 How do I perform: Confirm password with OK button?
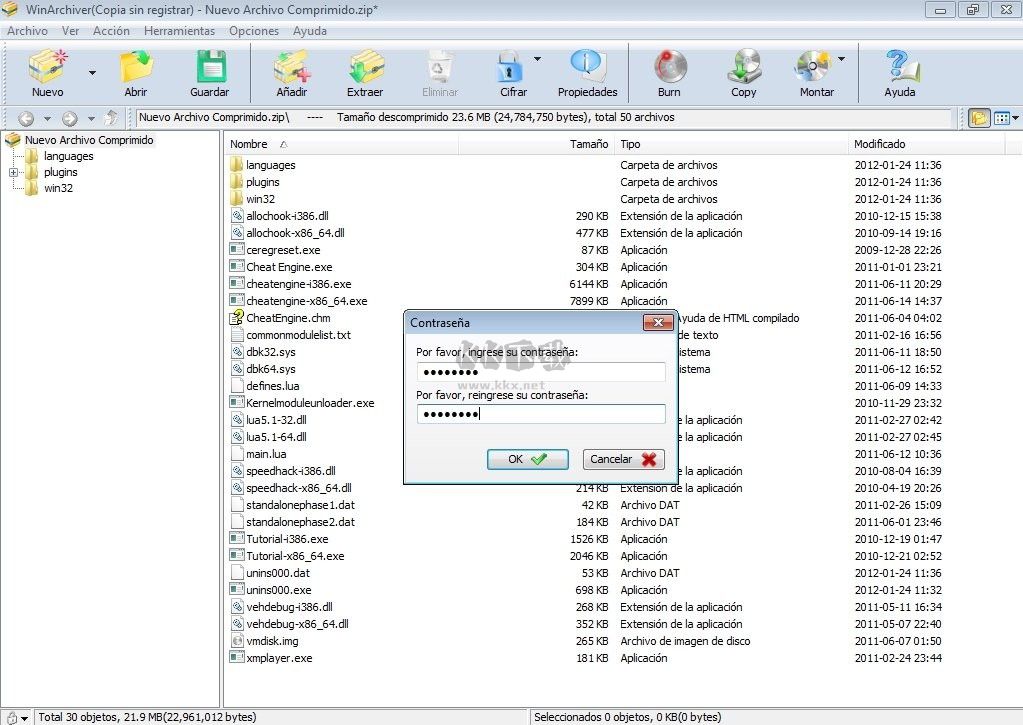point(527,459)
